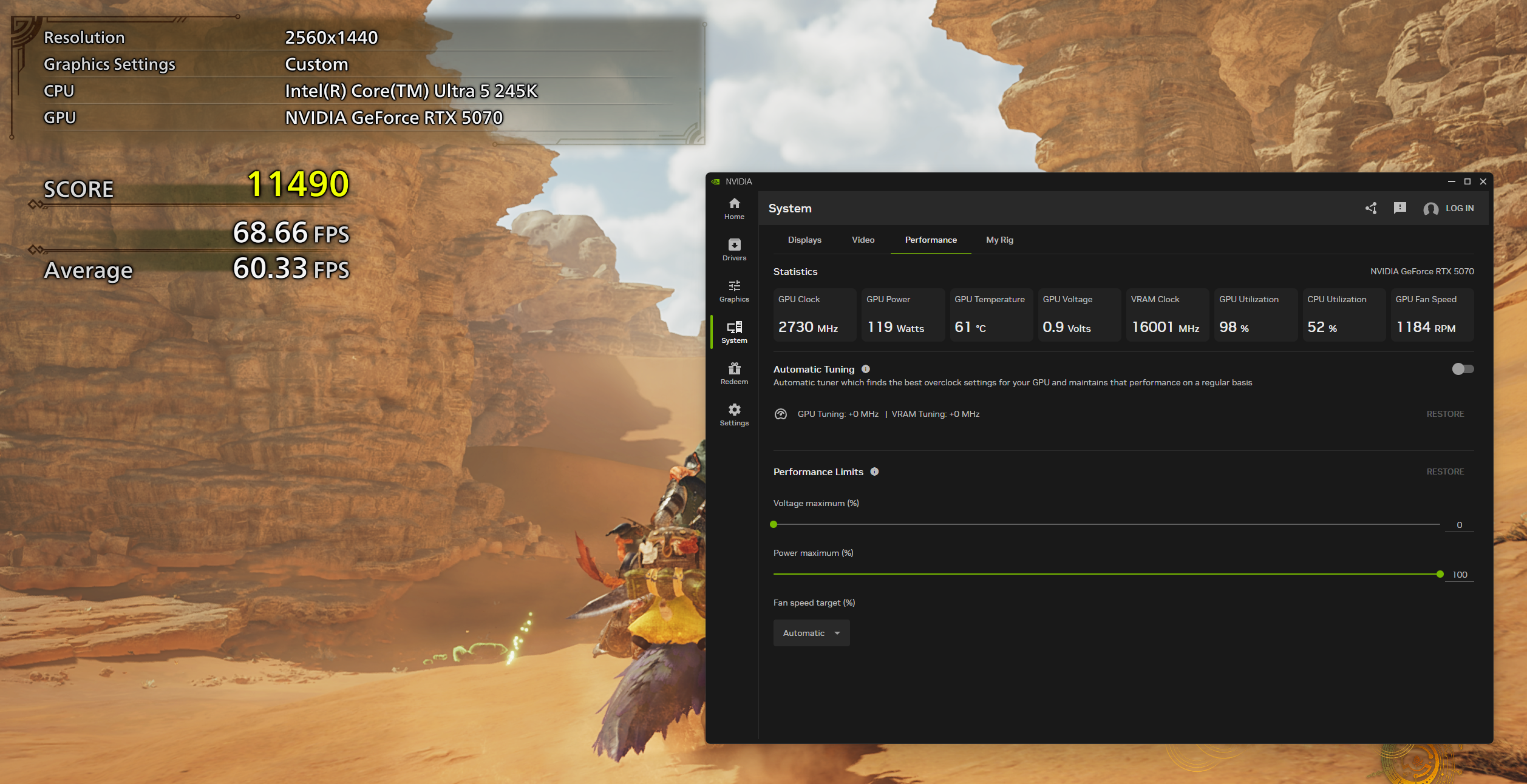The height and width of the screenshot is (784, 1527).
Task: Click the Voltage maximum value field
Action: click(x=1460, y=525)
